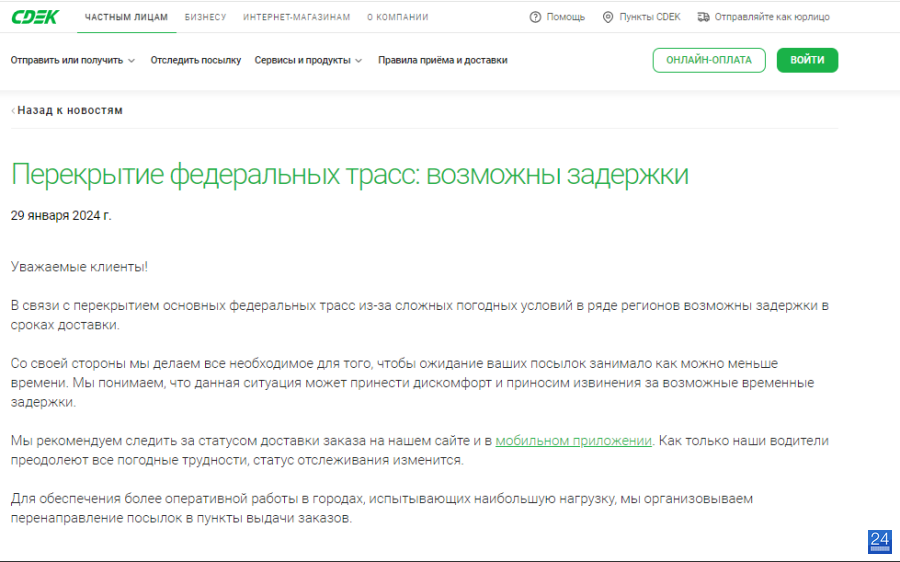Click the truck icon by Отправляйте как юрлицо

click(x=703, y=17)
